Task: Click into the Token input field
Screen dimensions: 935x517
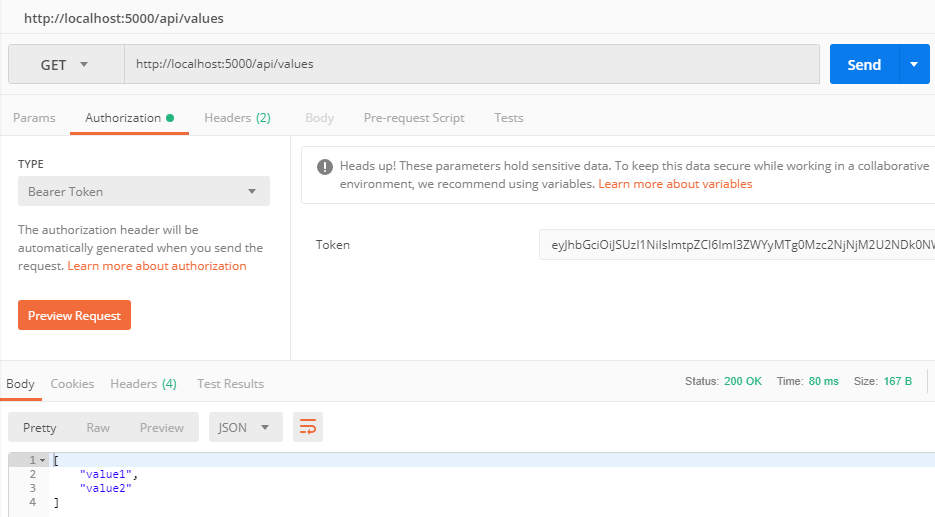Action: pyautogui.click(x=737, y=245)
